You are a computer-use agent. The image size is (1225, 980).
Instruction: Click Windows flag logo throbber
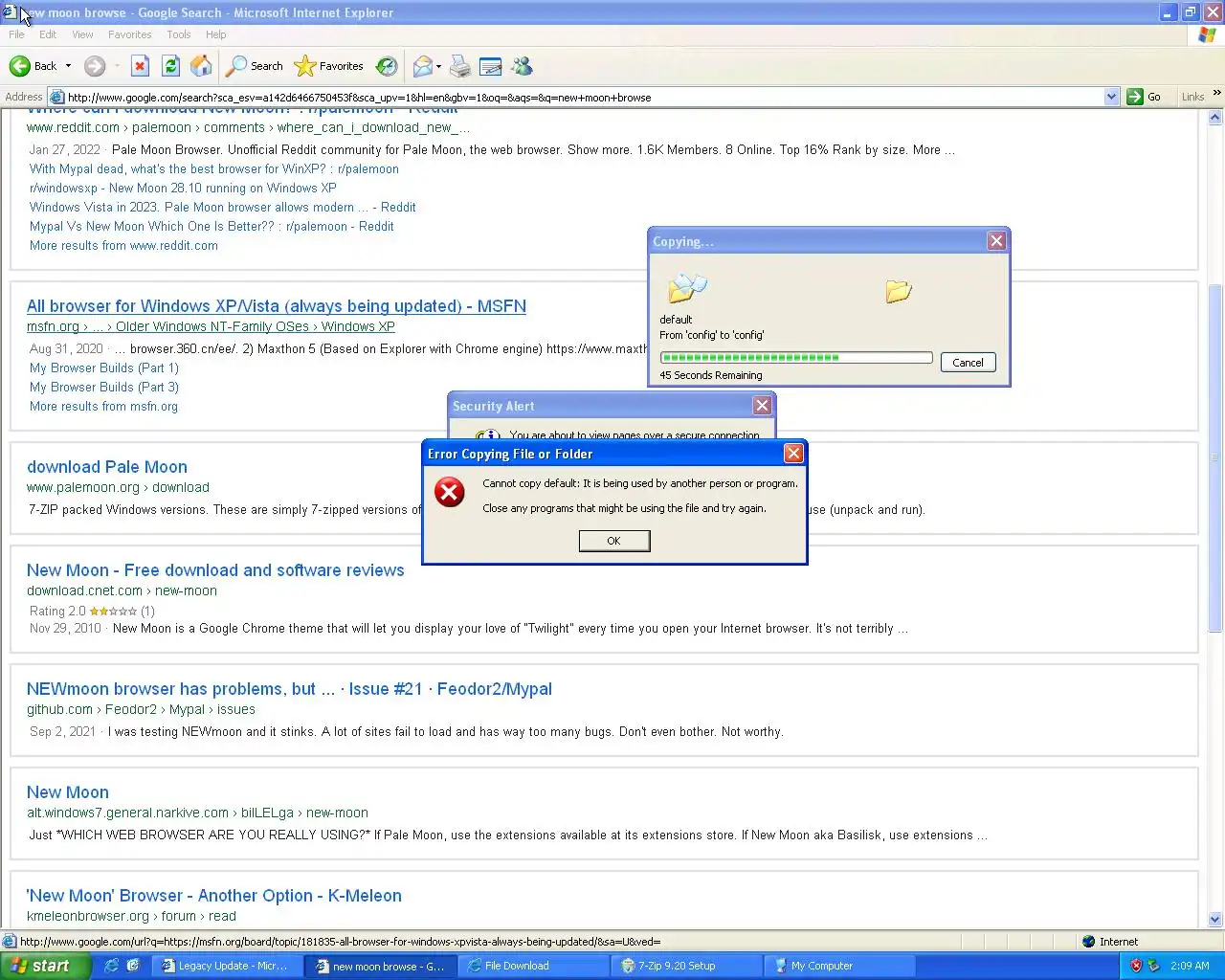coord(1207,34)
